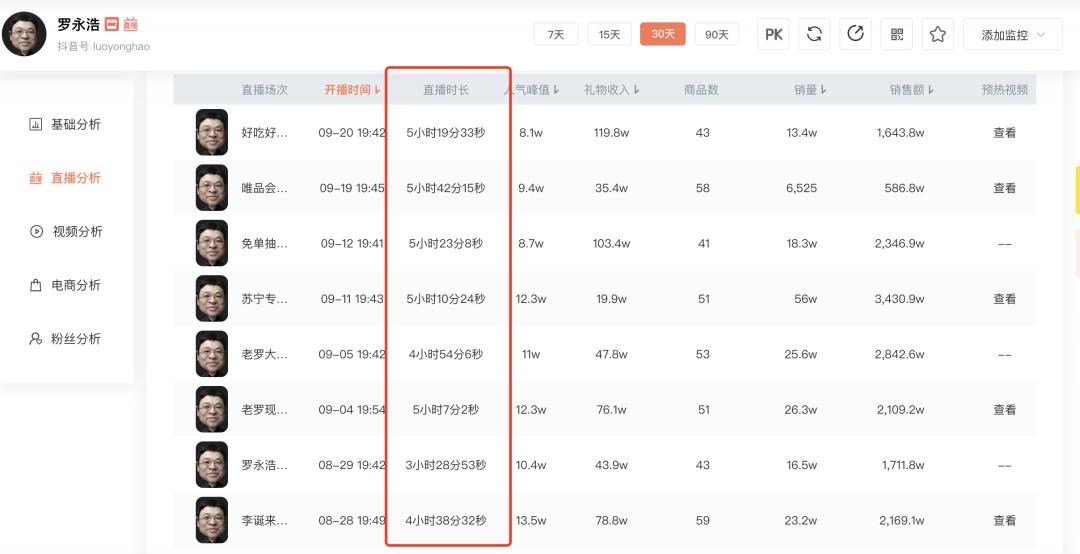Open 粉丝分析 person icon menu item
The height and width of the screenshot is (554, 1080).
(65, 339)
